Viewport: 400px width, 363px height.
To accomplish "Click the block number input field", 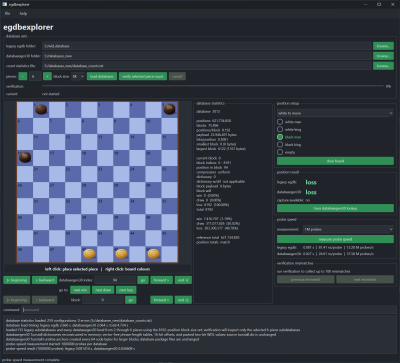I will 103,300.
